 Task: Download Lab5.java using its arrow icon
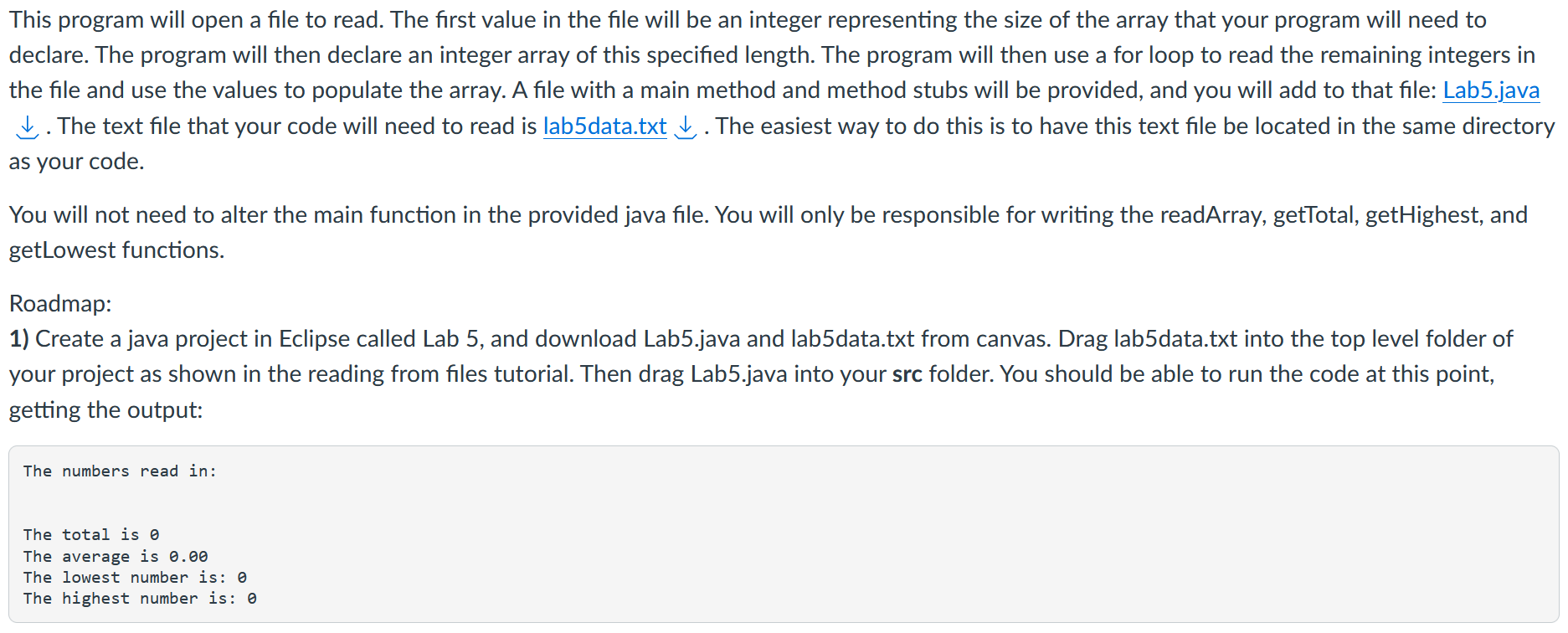pyautogui.click(x=28, y=126)
